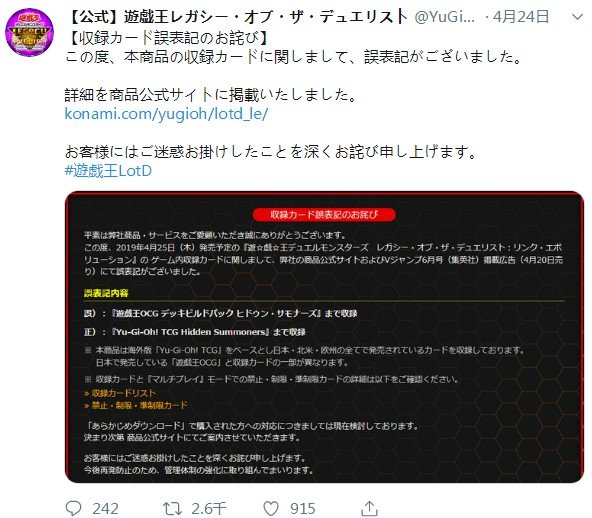
Task: Click the 禁止・制限・準制限カード link in image
Action: click(136, 405)
